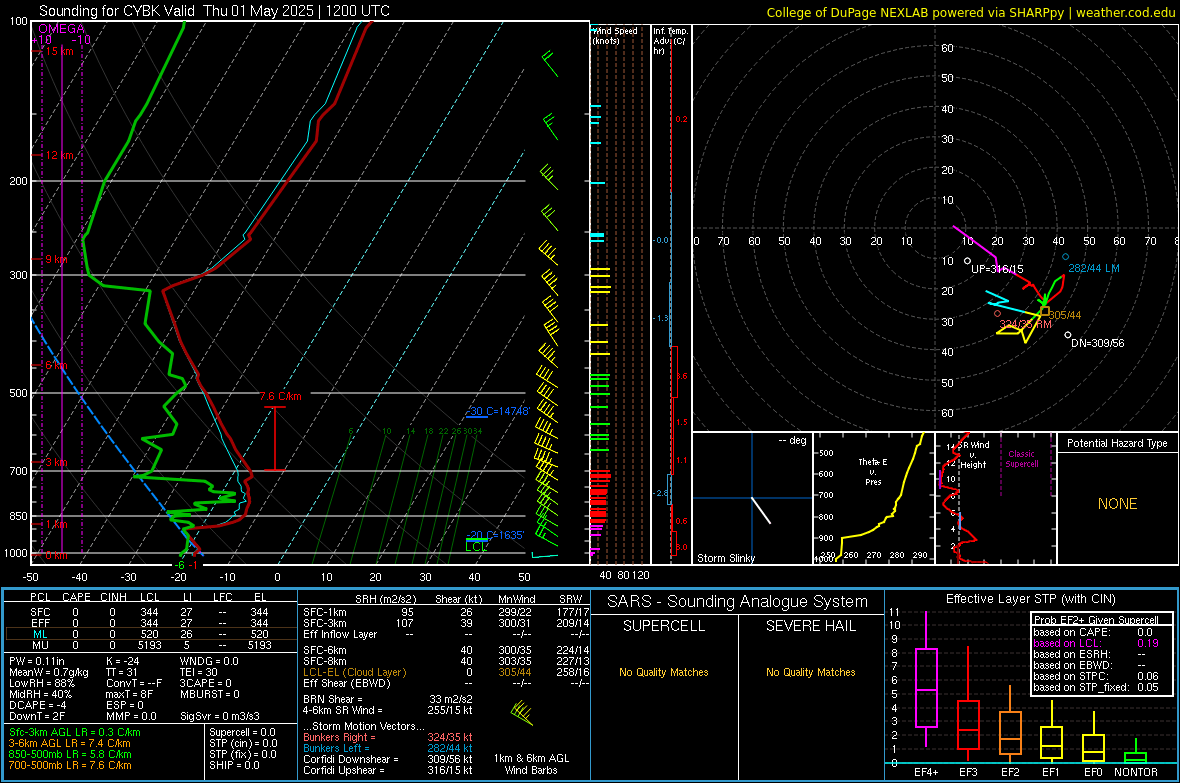Viewport: 1180px width, 783px height.
Task: Click the 'Bunkers Left = 282/44 kt' line
Action: 388,748
